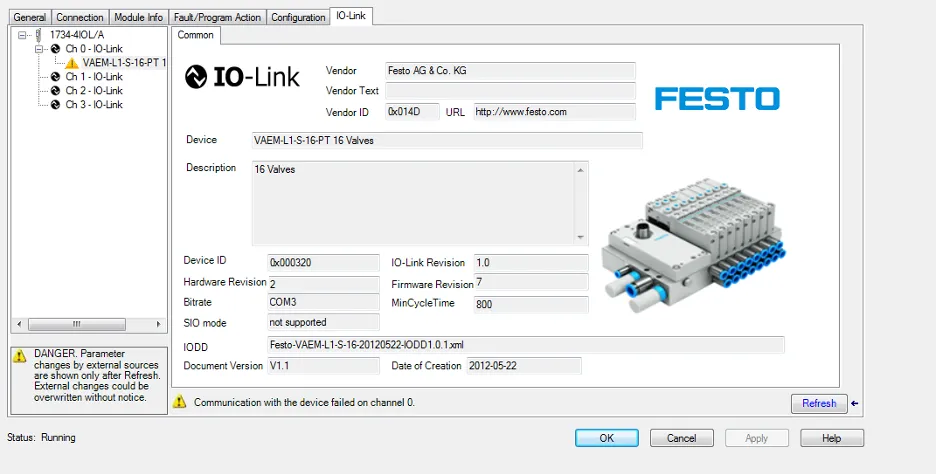
Task: Select the Common sub-tab
Action: point(195,35)
